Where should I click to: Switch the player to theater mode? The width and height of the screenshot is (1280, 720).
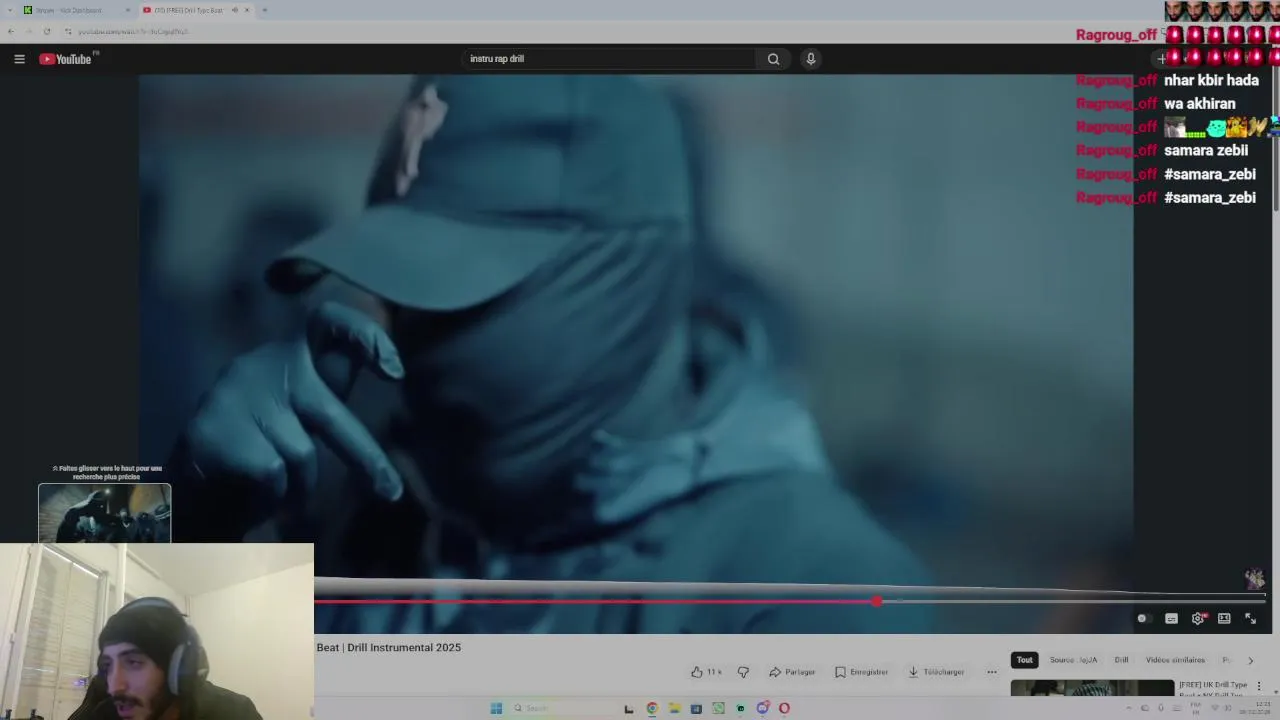pyautogui.click(x=1224, y=618)
